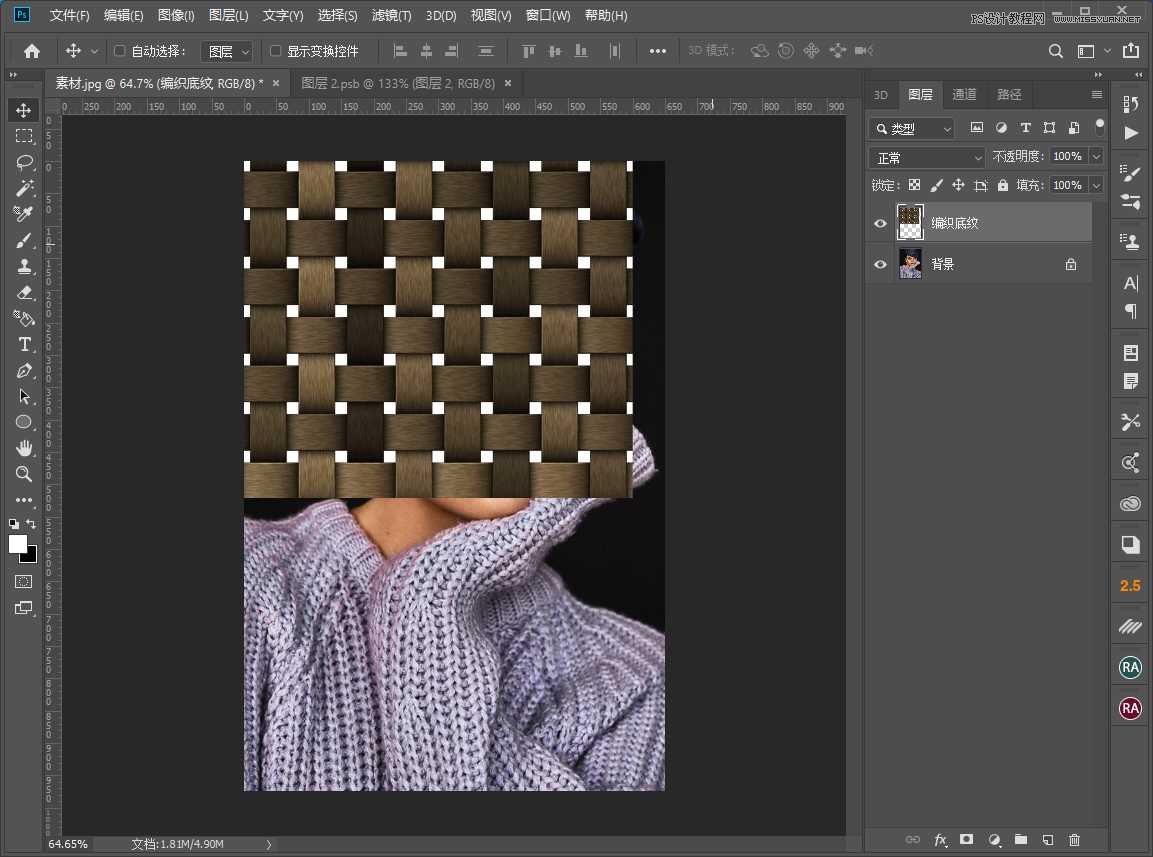
Task: Hide the 编织底纹 layer
Action: pos(880,222)
